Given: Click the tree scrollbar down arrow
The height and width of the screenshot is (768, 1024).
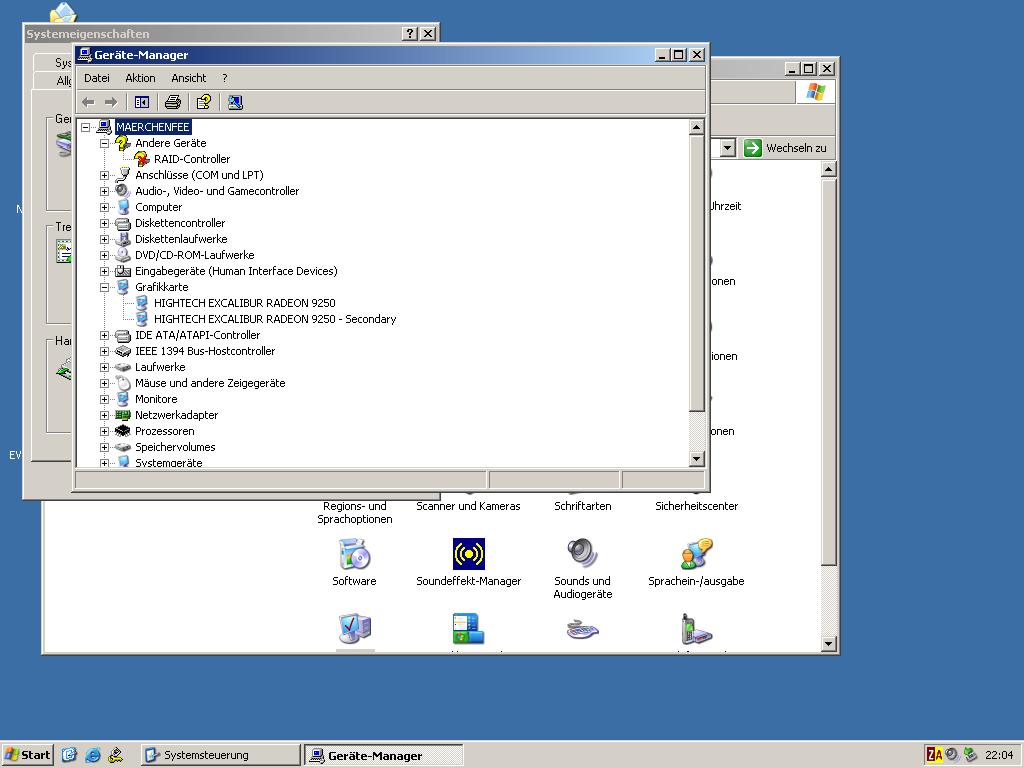Looking at the screenshot, I should tap(697, 458).
